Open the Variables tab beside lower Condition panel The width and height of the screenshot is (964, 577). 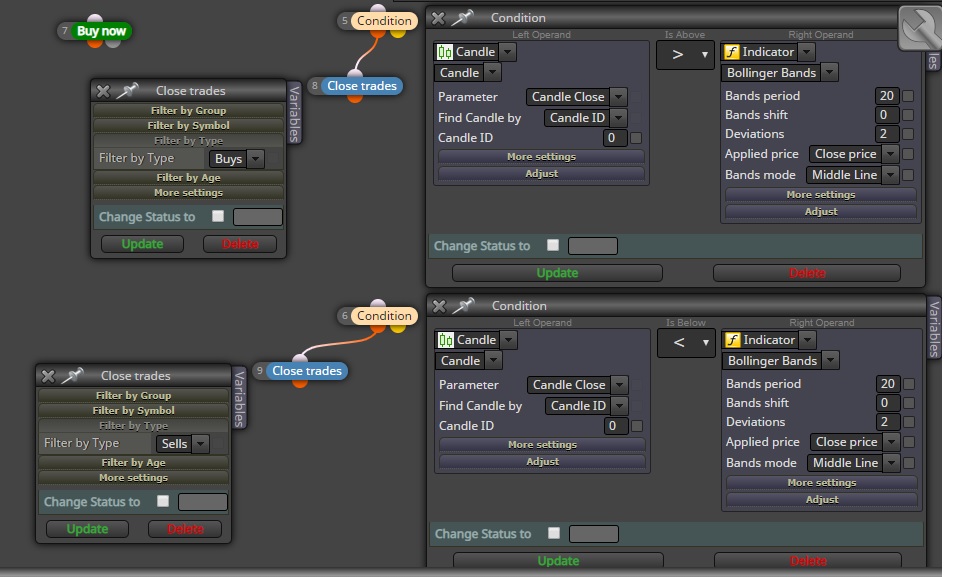coord(934,329)
